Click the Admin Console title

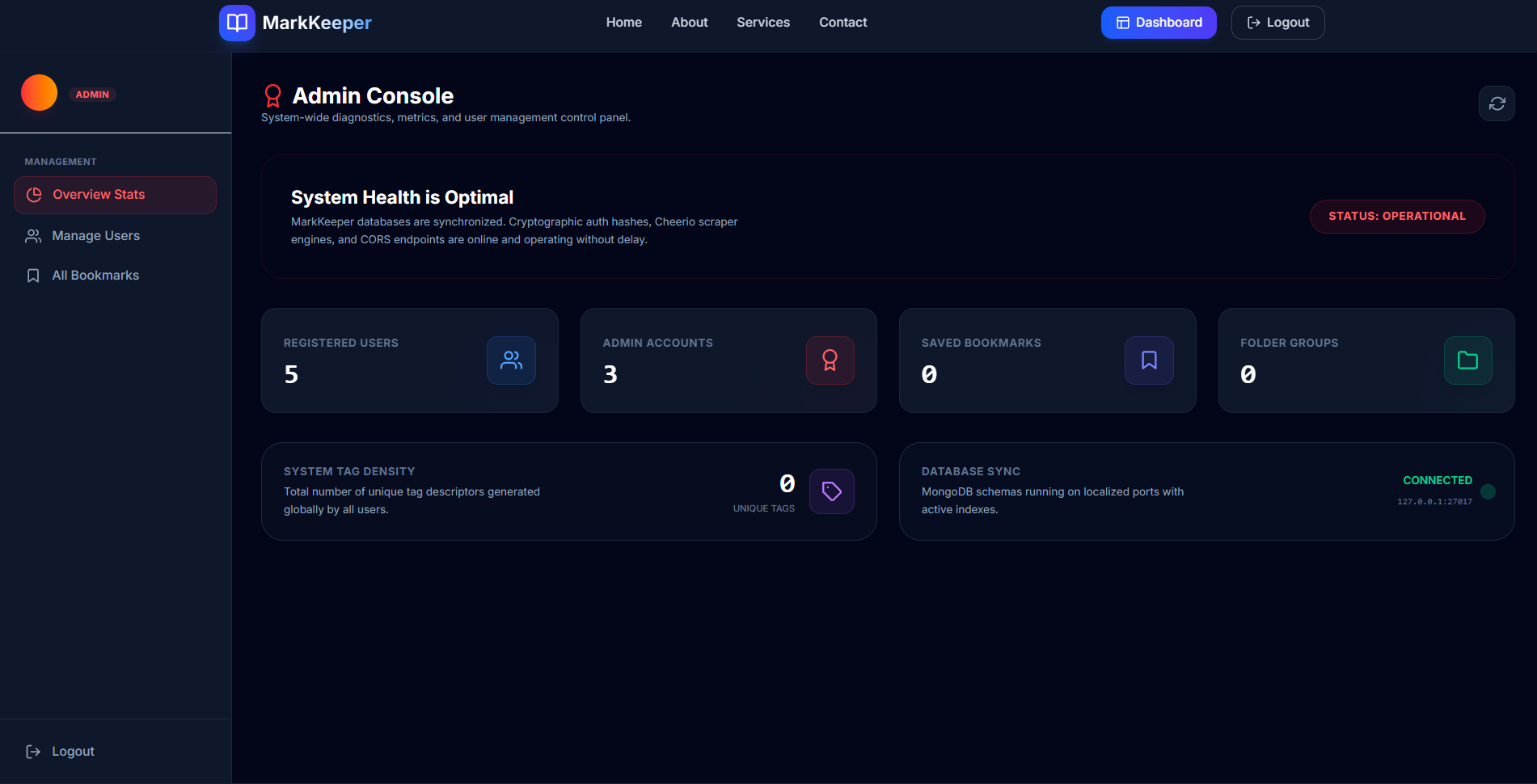coord(373,96)
